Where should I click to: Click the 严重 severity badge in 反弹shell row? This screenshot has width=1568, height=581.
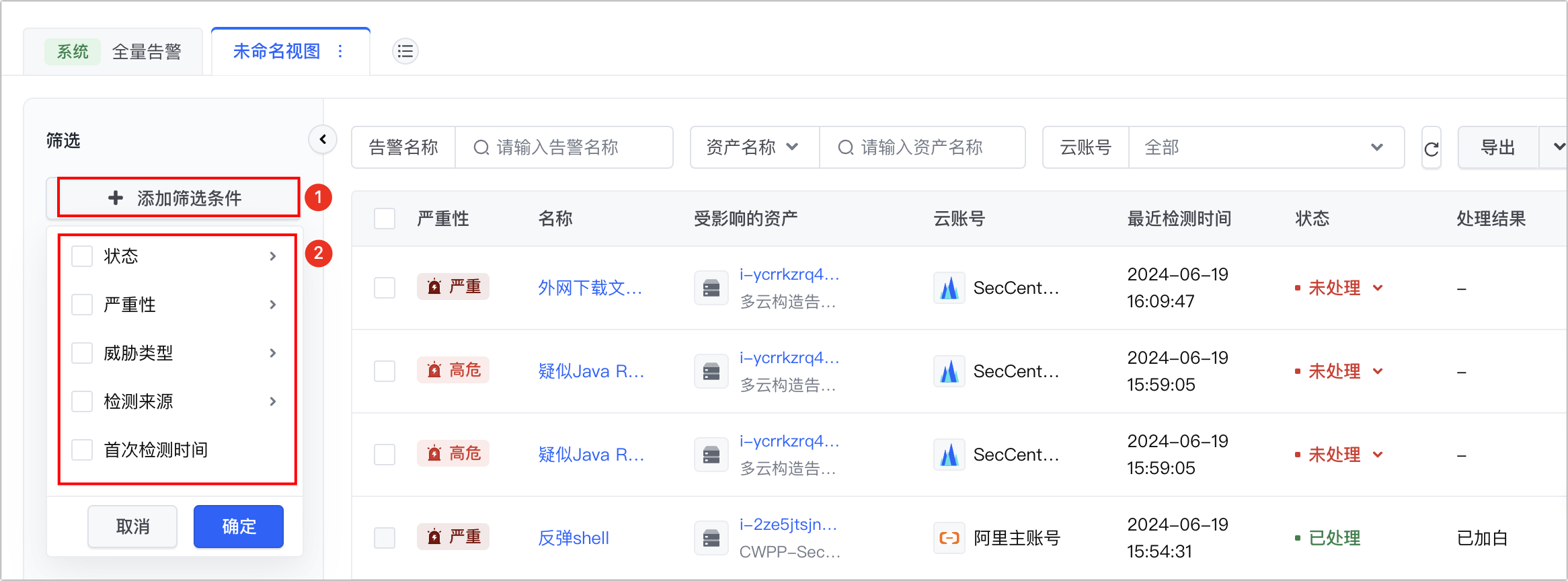pyautogui.click(x=453, y=537)
